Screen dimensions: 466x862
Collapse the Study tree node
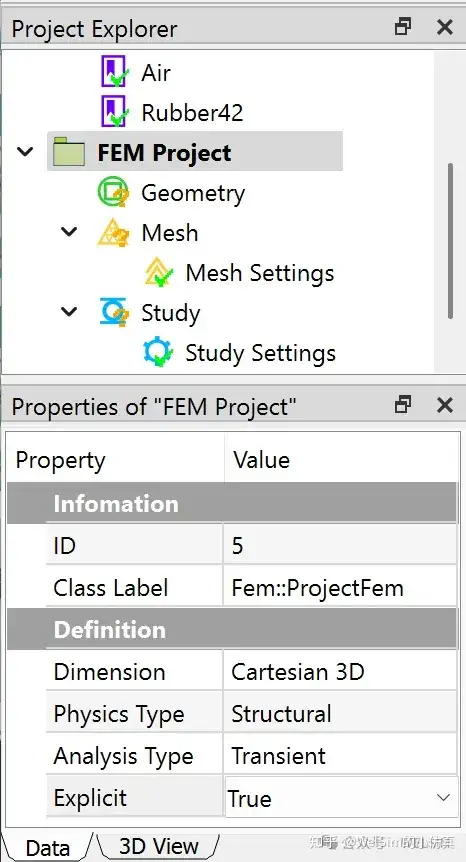coord(69,312)
